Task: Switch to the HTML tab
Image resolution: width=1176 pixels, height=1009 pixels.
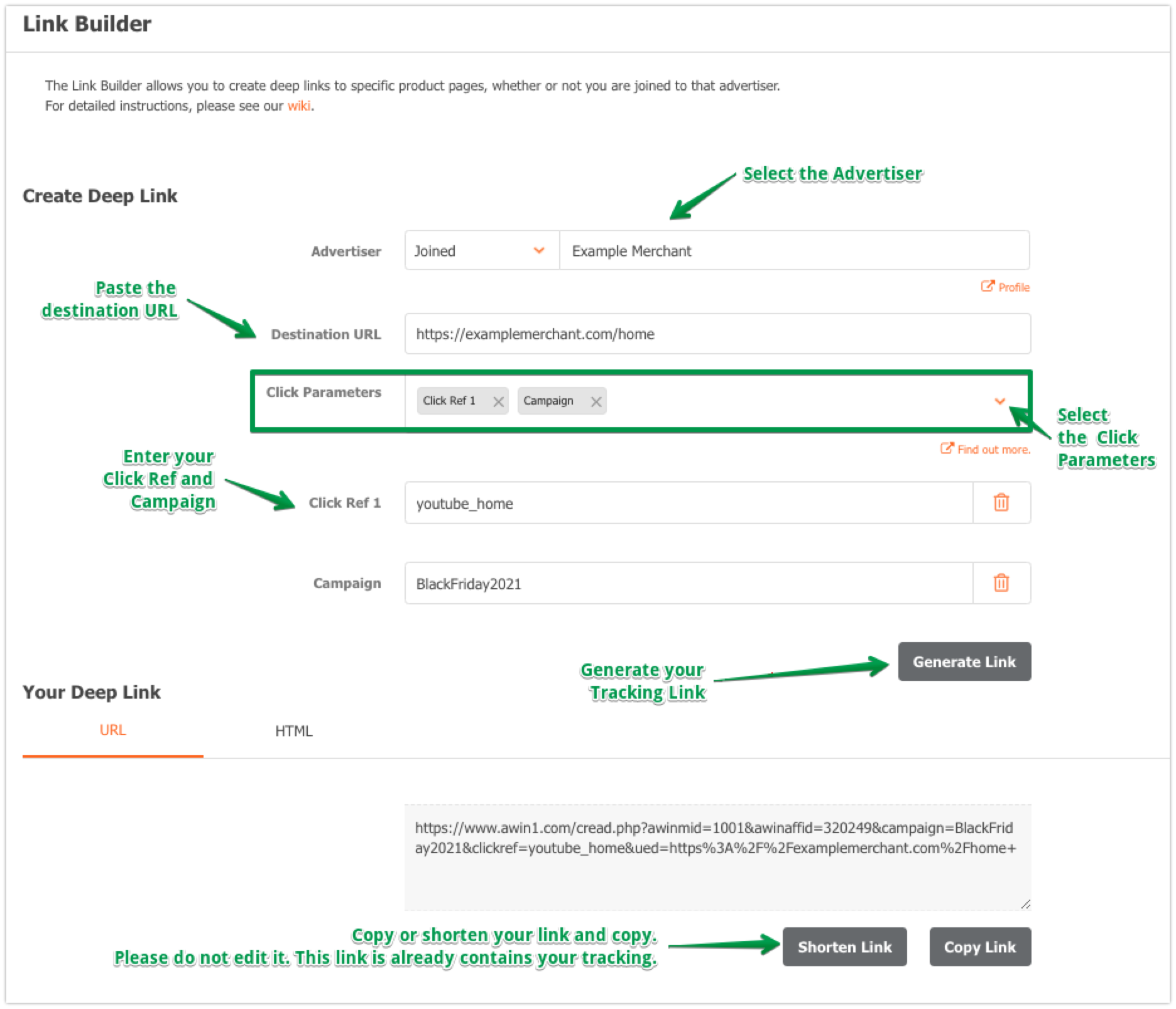Action: tap(293, 731)
